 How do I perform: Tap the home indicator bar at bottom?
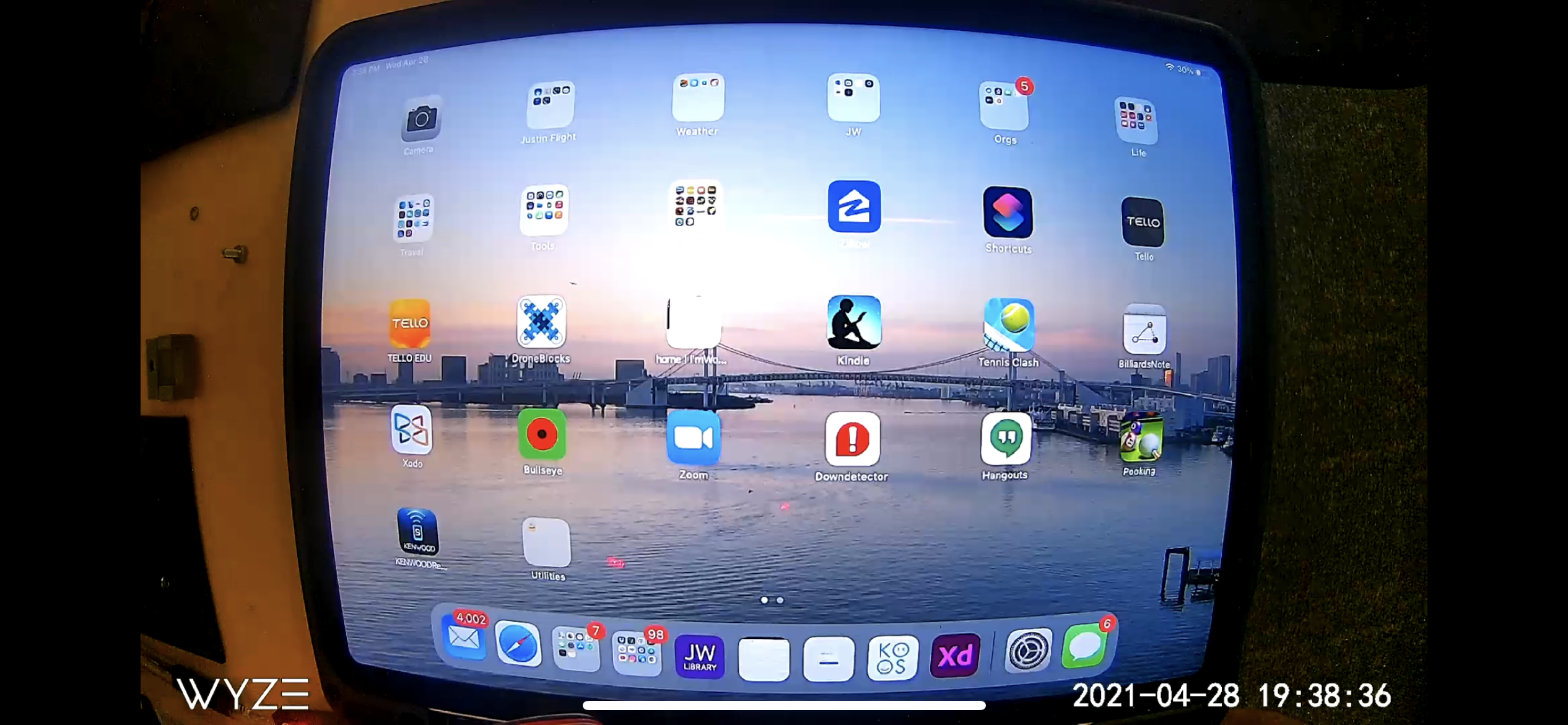tap(784, 705)
